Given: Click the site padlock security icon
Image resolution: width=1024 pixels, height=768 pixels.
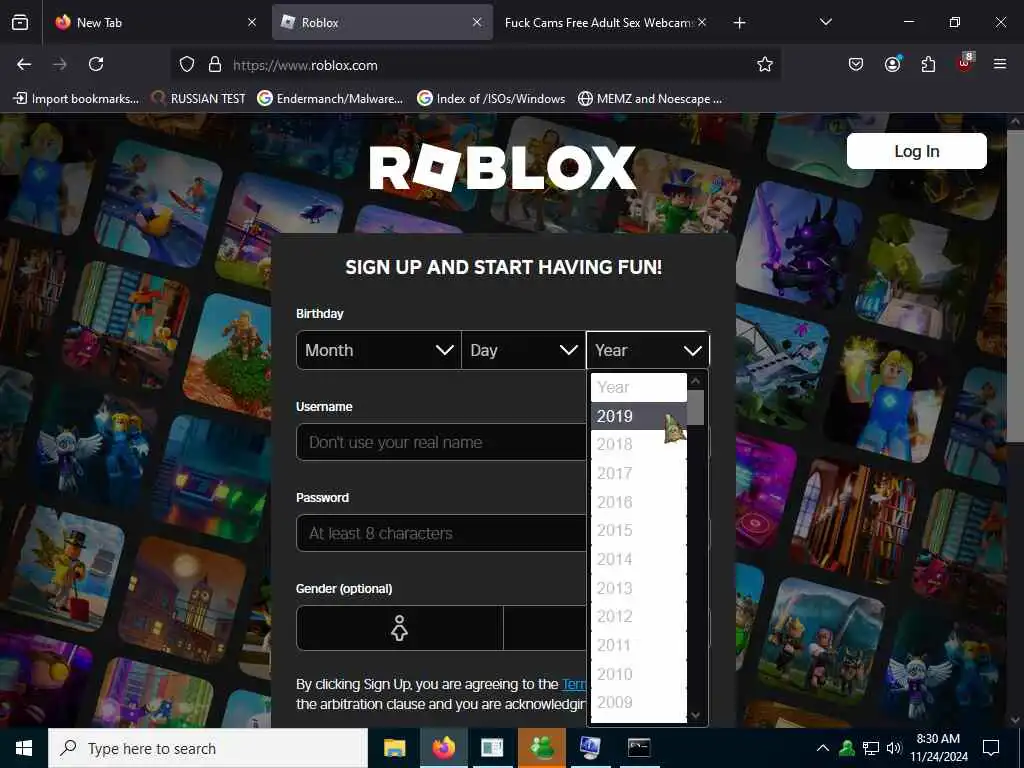Looking at the screenshot, I should [x=215, y=65].
